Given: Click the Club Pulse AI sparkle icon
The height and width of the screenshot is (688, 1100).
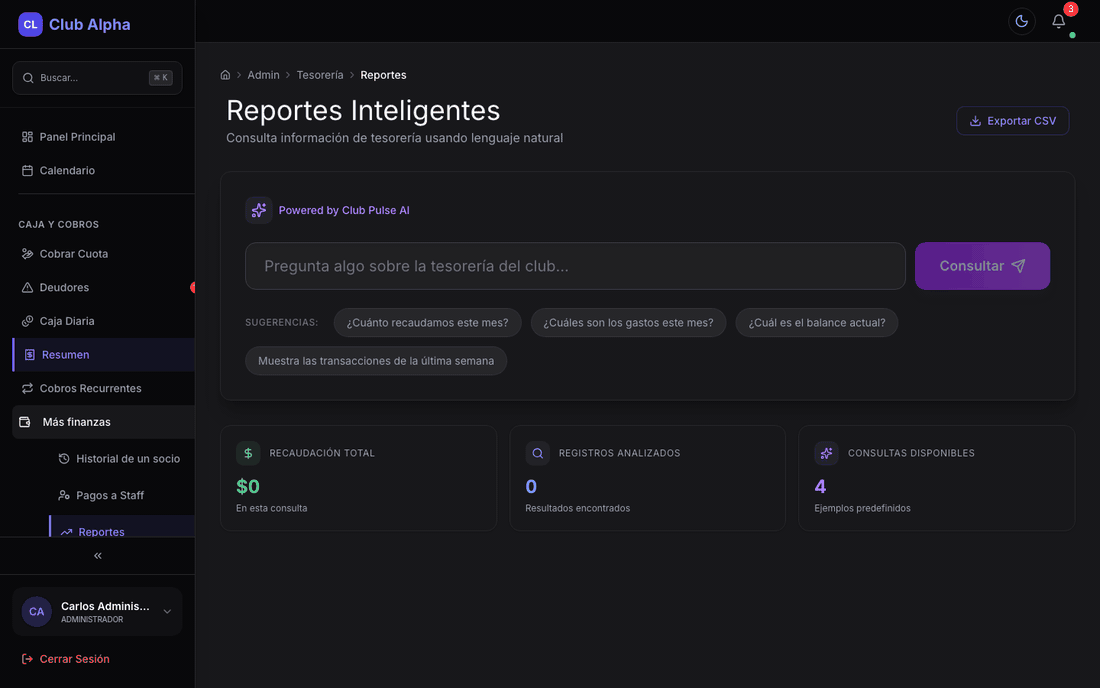Looking at the screenshot, I should point(259,210).
